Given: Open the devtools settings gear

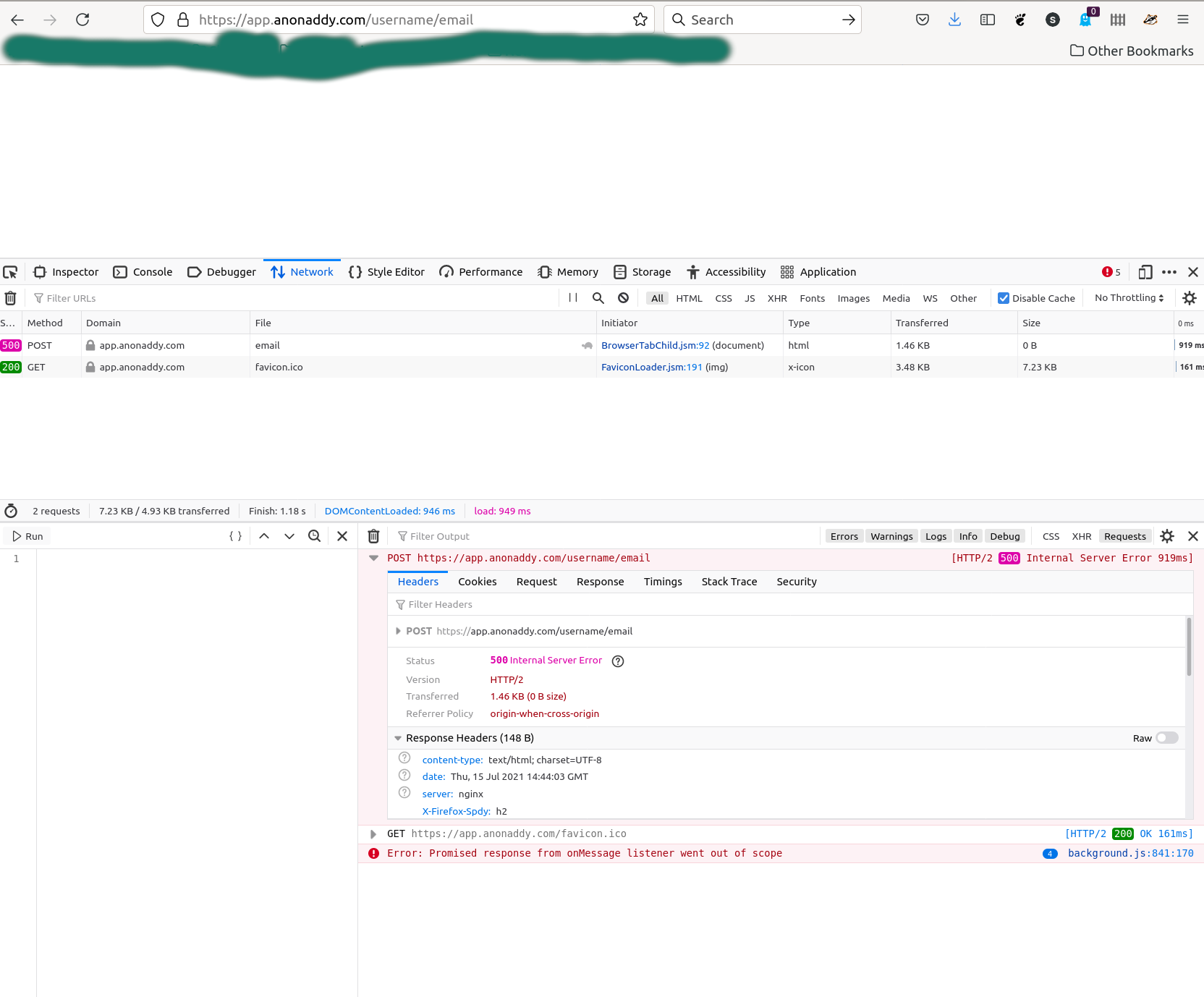Looking at the screenshot, I should (x=1189, y=297).
